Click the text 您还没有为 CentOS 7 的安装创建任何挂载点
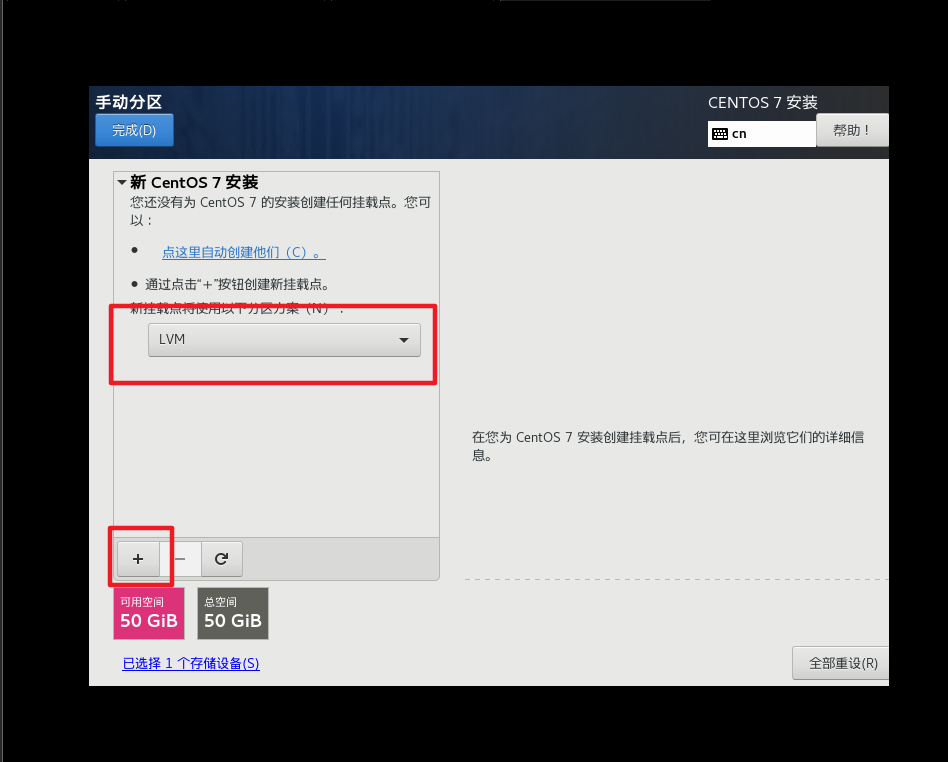Viewport: 948px width, 762px height. coord(261,202)
